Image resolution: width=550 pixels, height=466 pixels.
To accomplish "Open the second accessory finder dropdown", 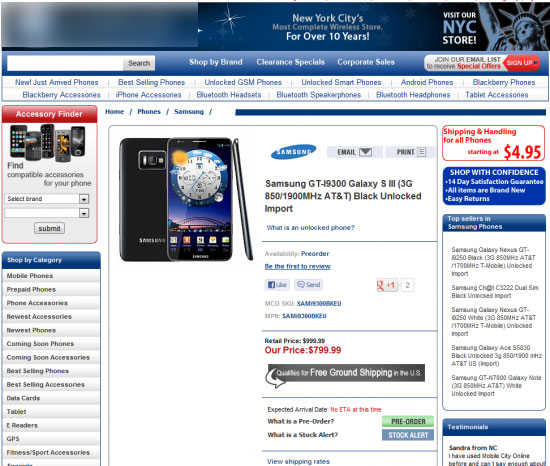I will click(47, 213).
